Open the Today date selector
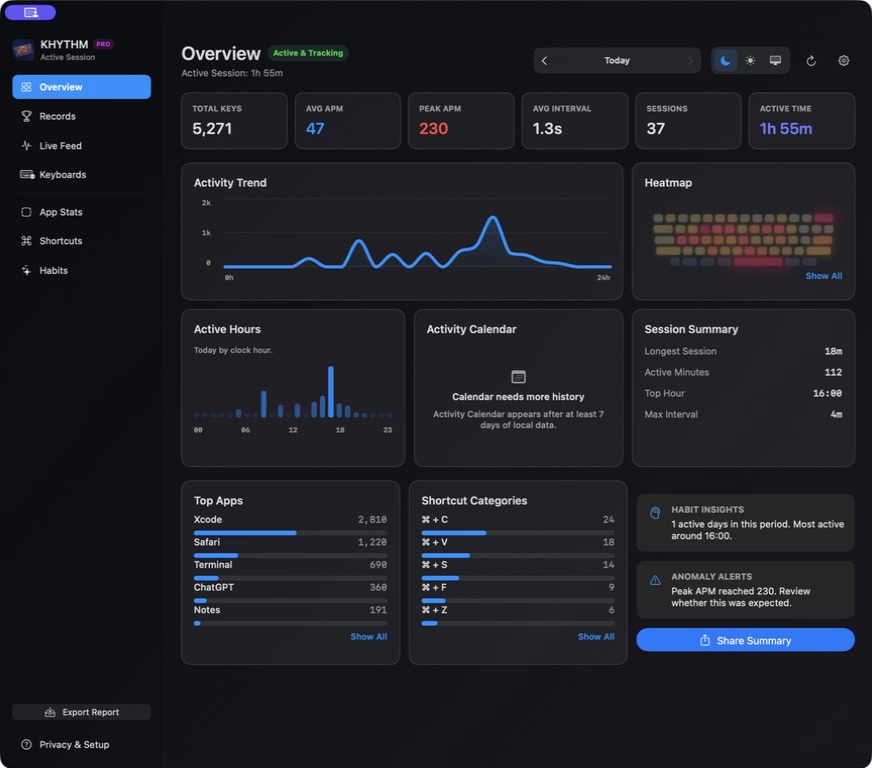This screenshot has height=768, width=872. (x=617, y=61)
